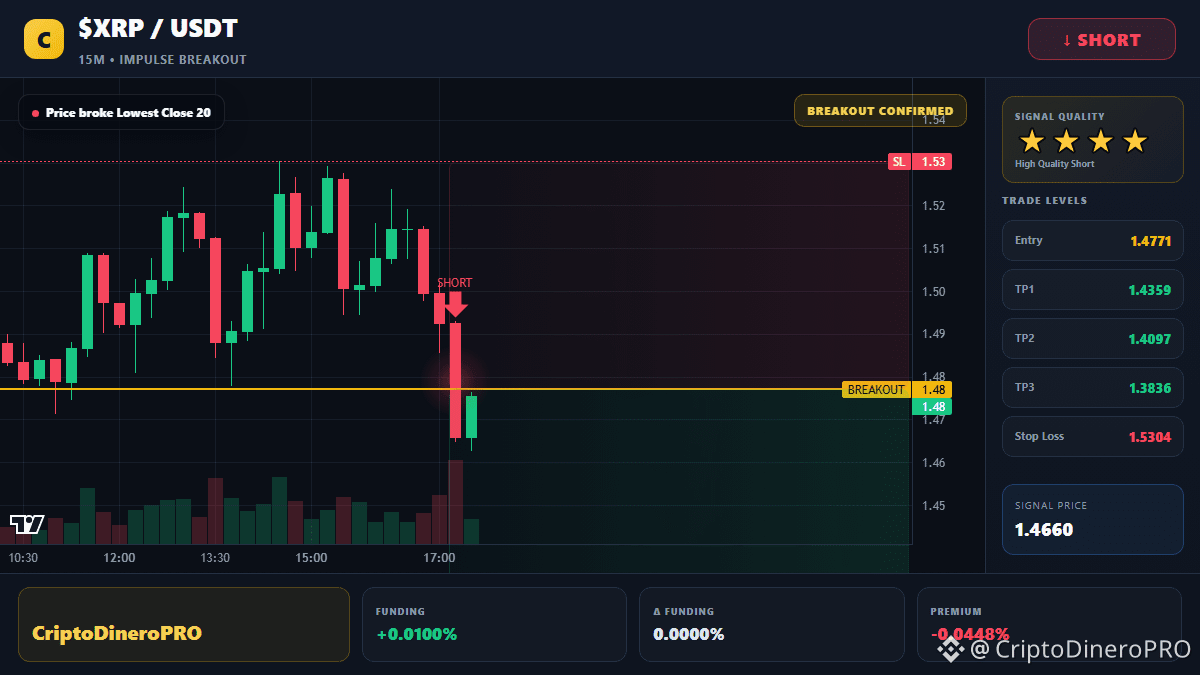Click the Price broke Lowest Close 20 label
Viewport: 1200px width, 675px height.
(x=121, y=113)
